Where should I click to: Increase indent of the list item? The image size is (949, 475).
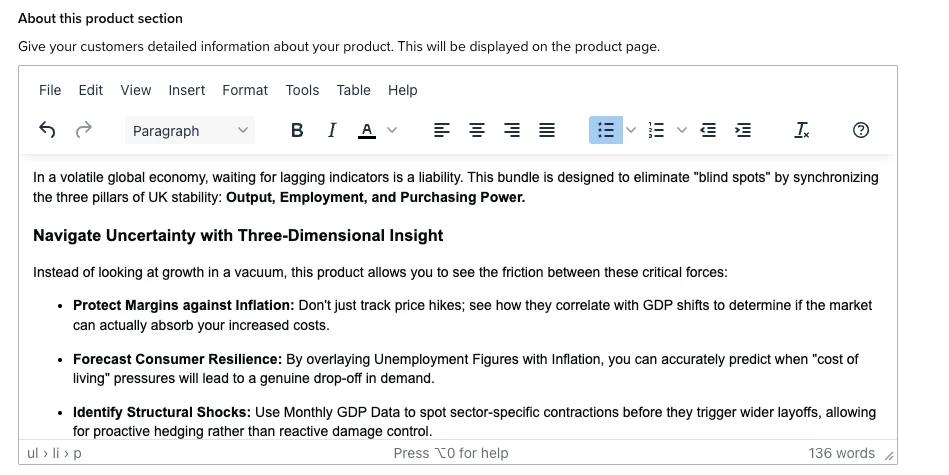click(x=743, y=130)
